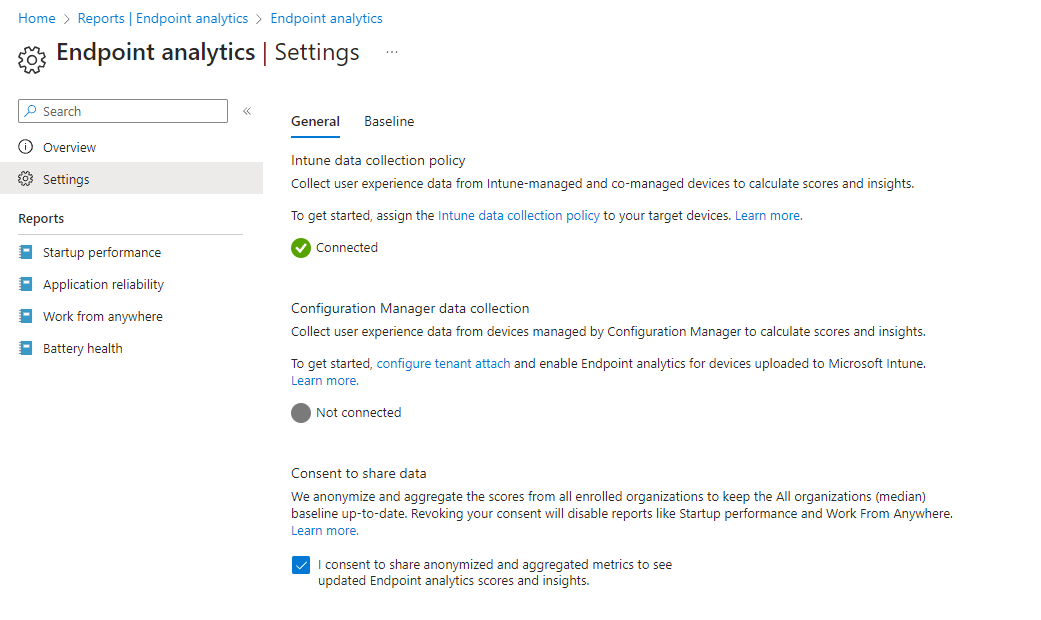Open the Intune data collection policy link
This screenshot has height=620, width=1041.
pos(518,216)
